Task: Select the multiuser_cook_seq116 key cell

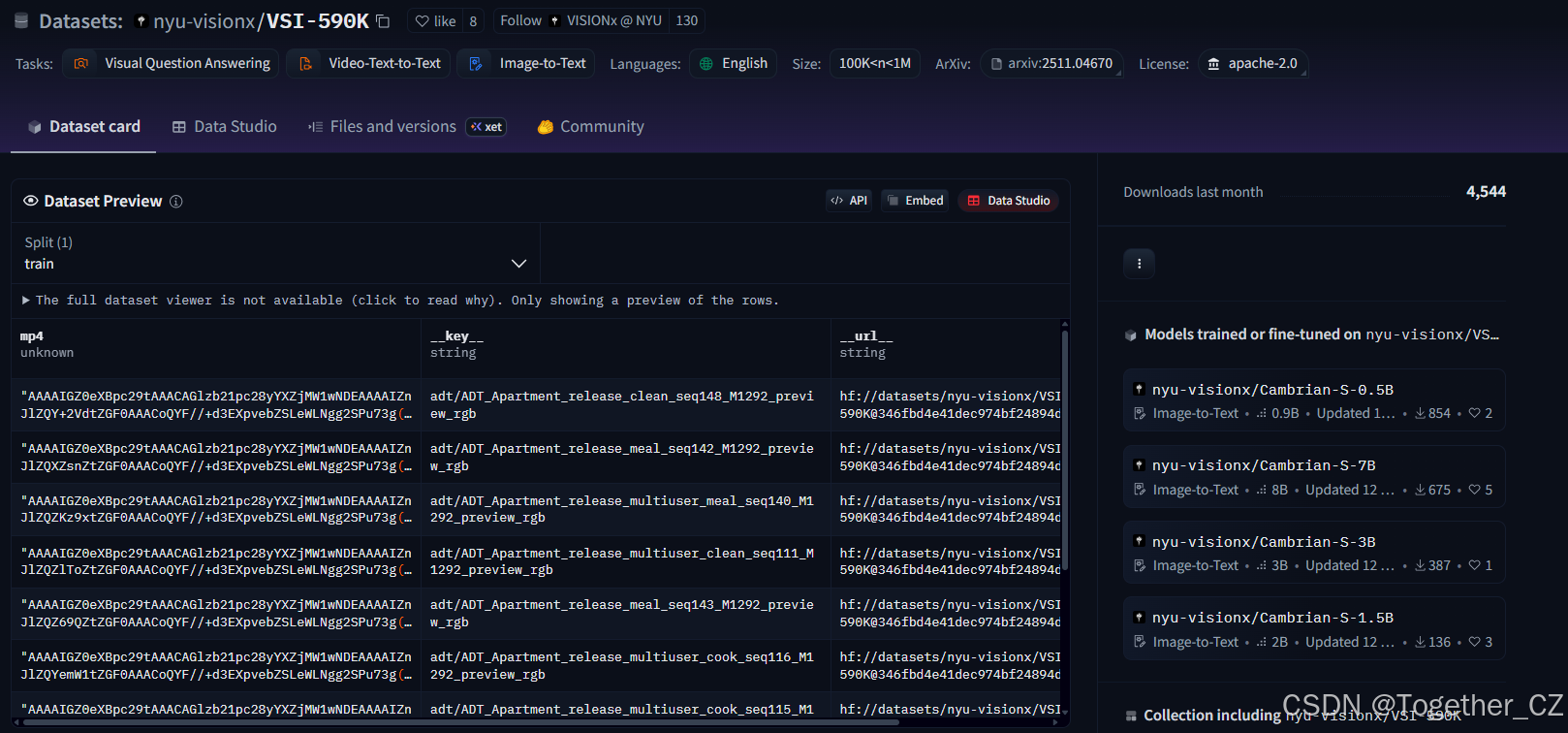Action: 626,666
